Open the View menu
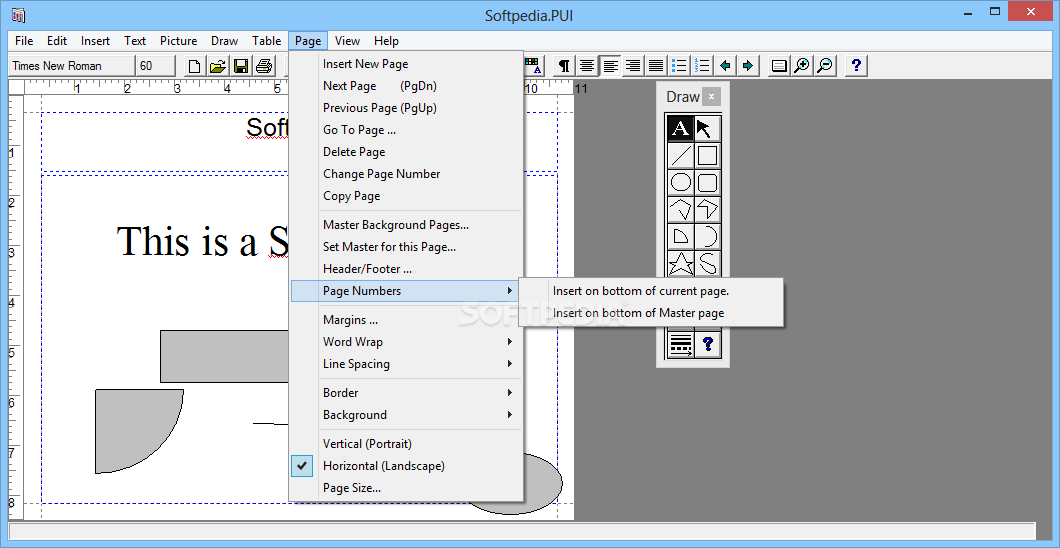 (x=348, y=41)
